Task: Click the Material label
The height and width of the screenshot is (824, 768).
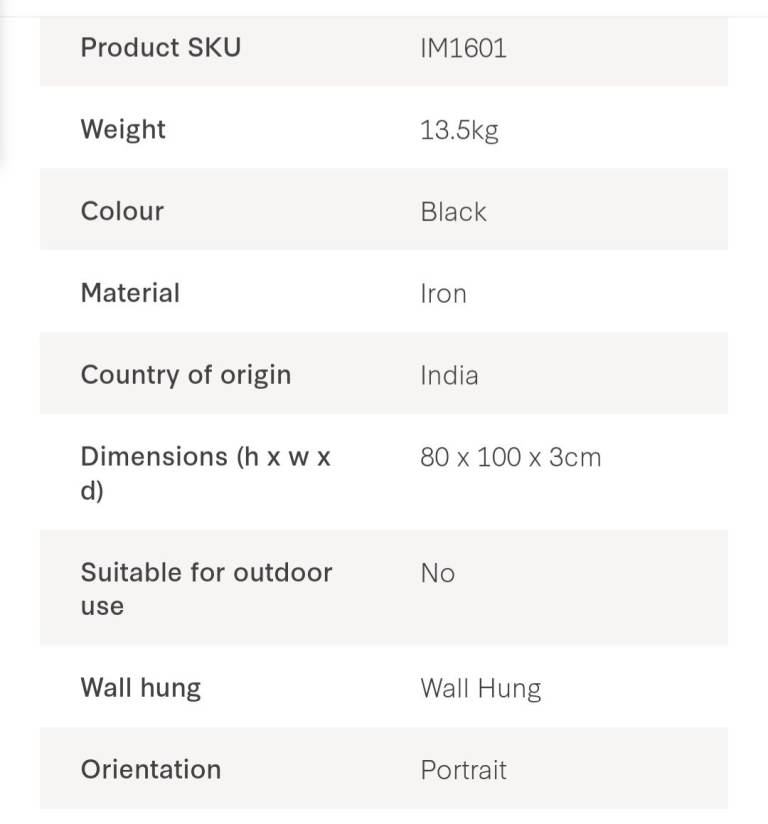Action: 130,293
